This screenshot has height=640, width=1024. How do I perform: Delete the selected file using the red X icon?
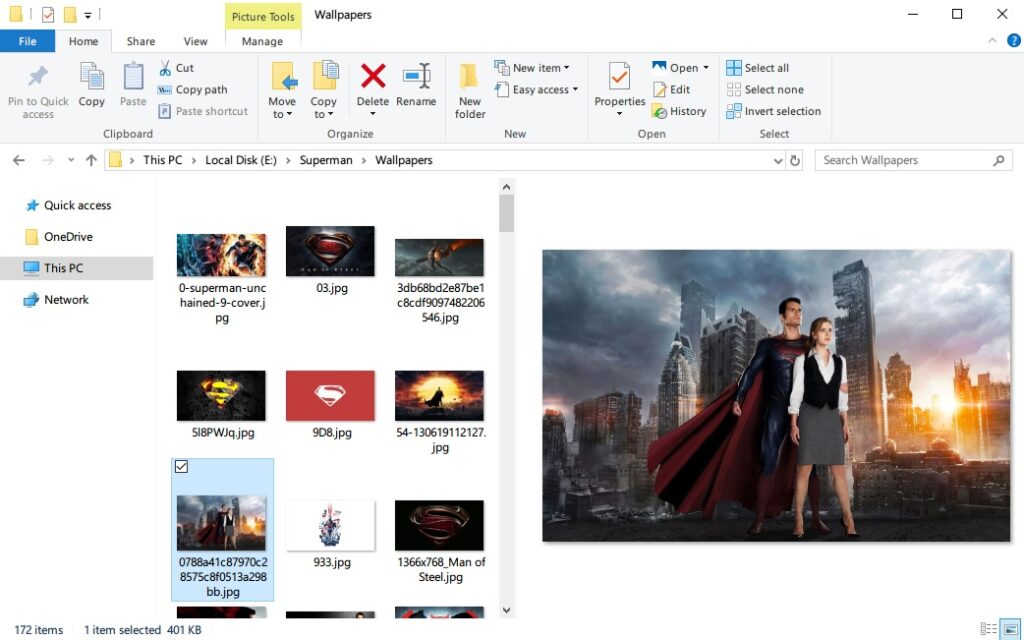click(x=372, y=88)
